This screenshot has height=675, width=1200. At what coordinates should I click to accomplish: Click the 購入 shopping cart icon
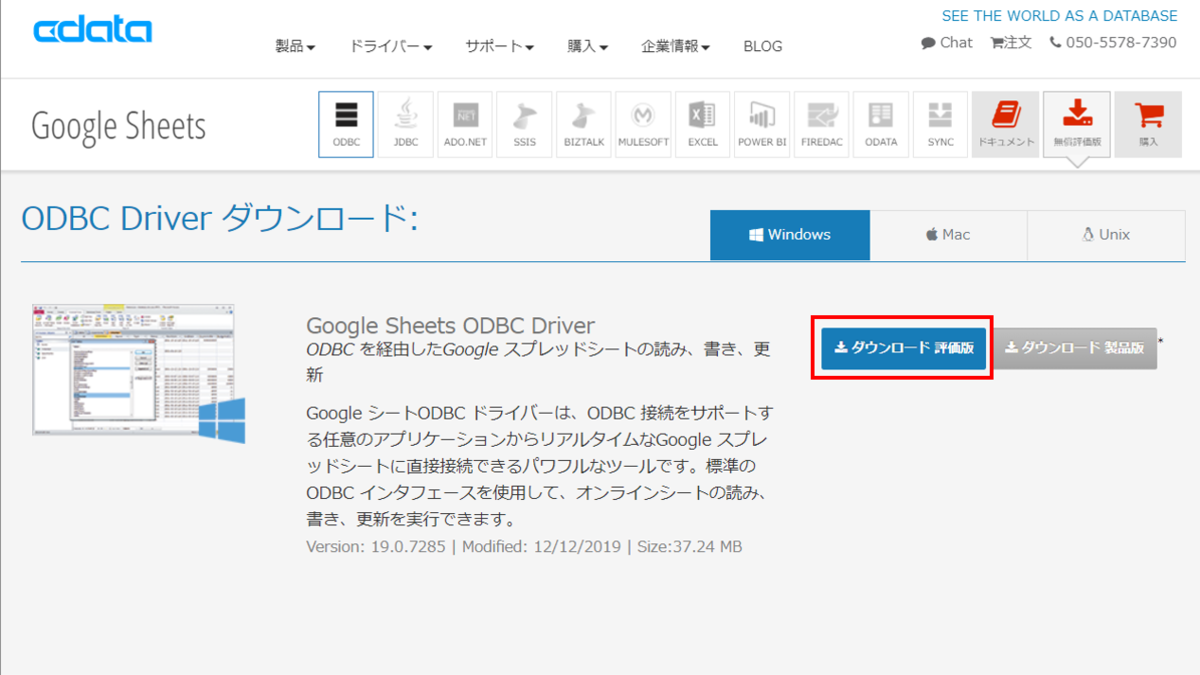click(1148, 125)
